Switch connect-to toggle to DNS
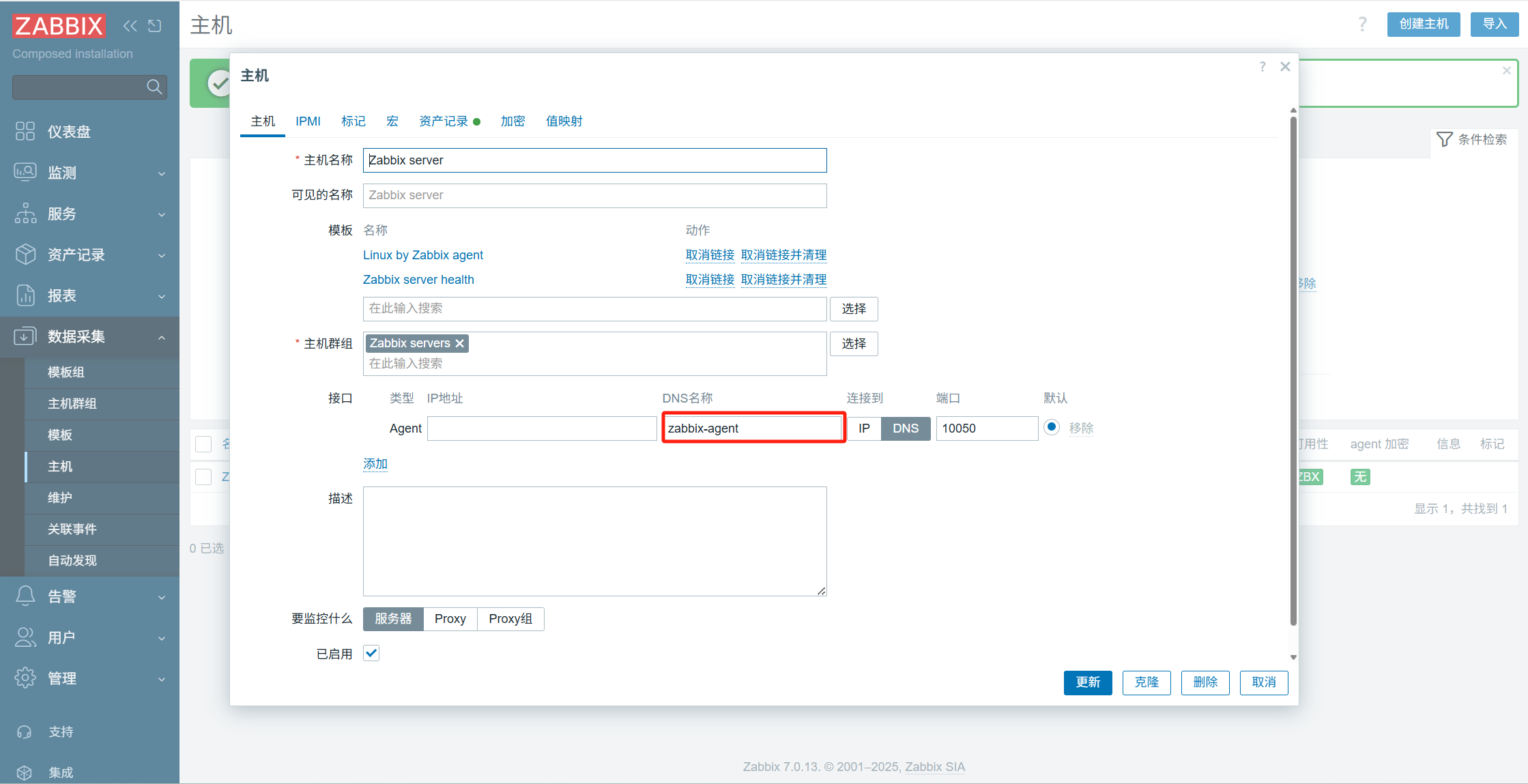The image size is (1528, 784). 906,429
